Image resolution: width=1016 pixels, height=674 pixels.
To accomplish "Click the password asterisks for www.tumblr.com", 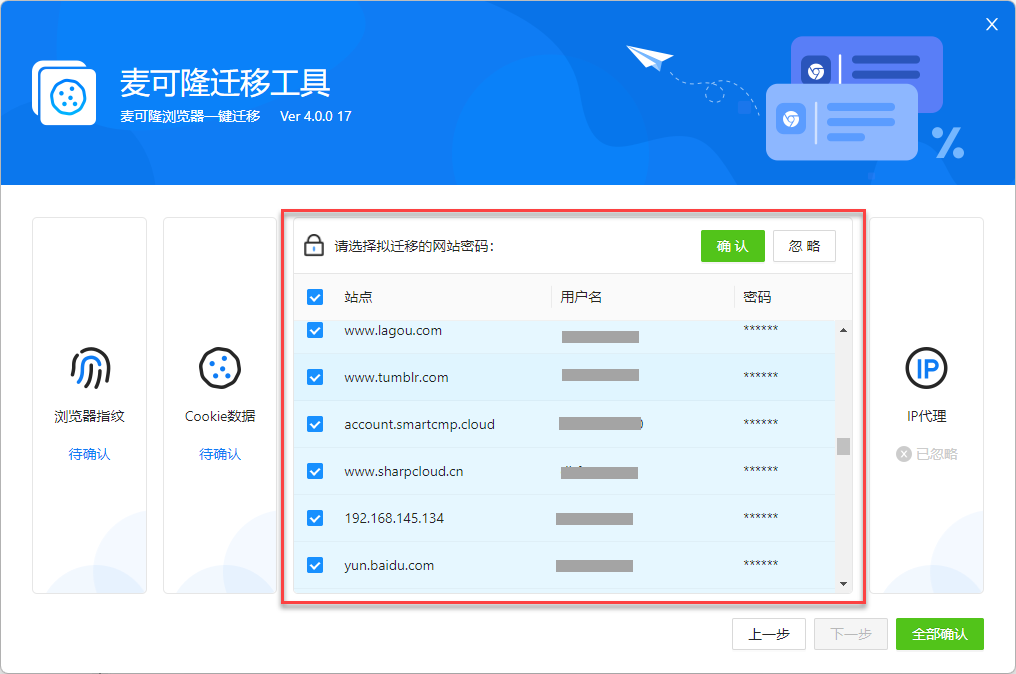I will click(x=761, y=376).
